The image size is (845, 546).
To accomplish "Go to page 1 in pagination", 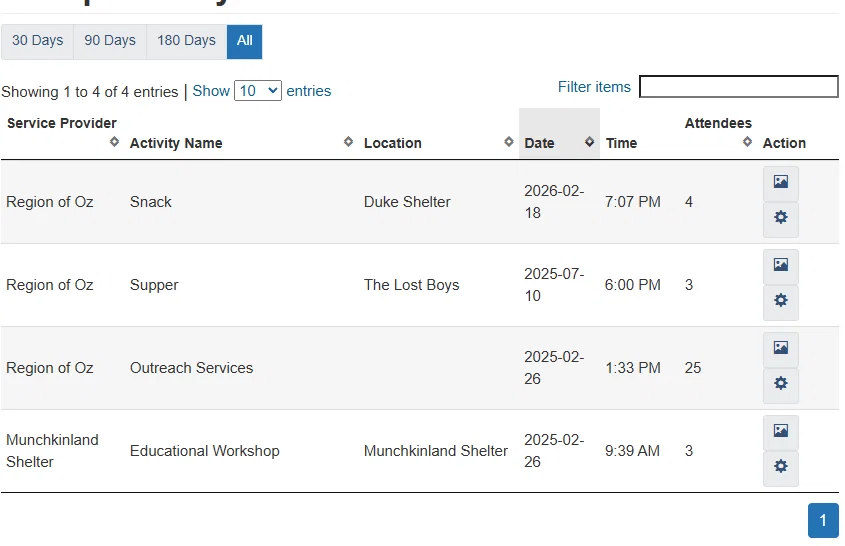I will coord(823,521).
